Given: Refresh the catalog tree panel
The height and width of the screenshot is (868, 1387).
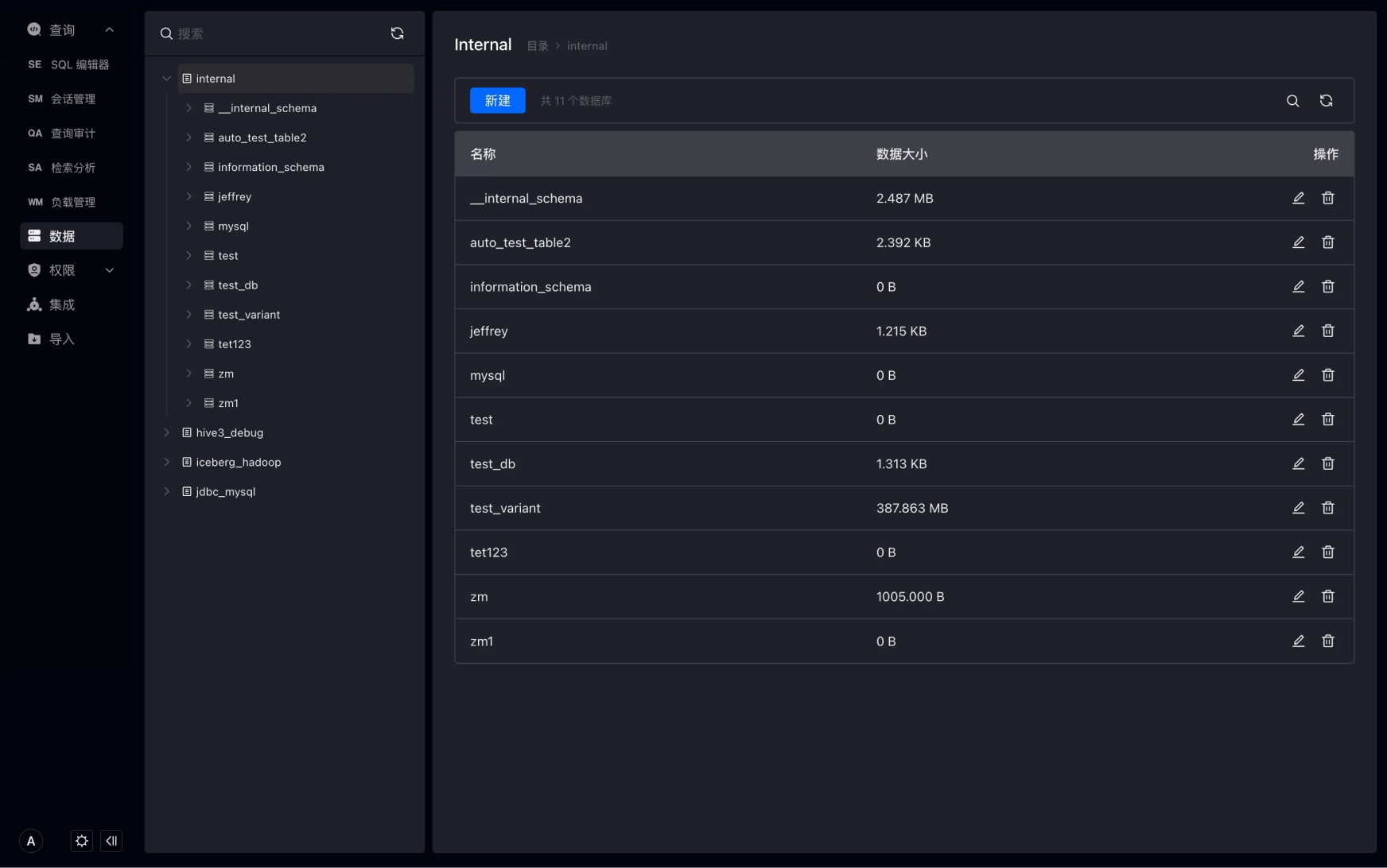Looking at the screenshot, I should point(398,33).
